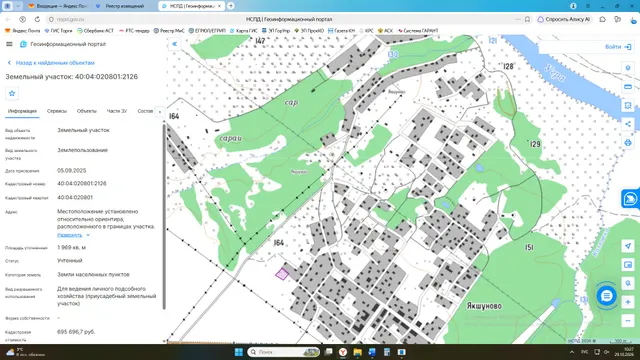Show more tabs with the arrow after Состав
This screenshot has height=360, width=640.
click(x=160, y=111)
